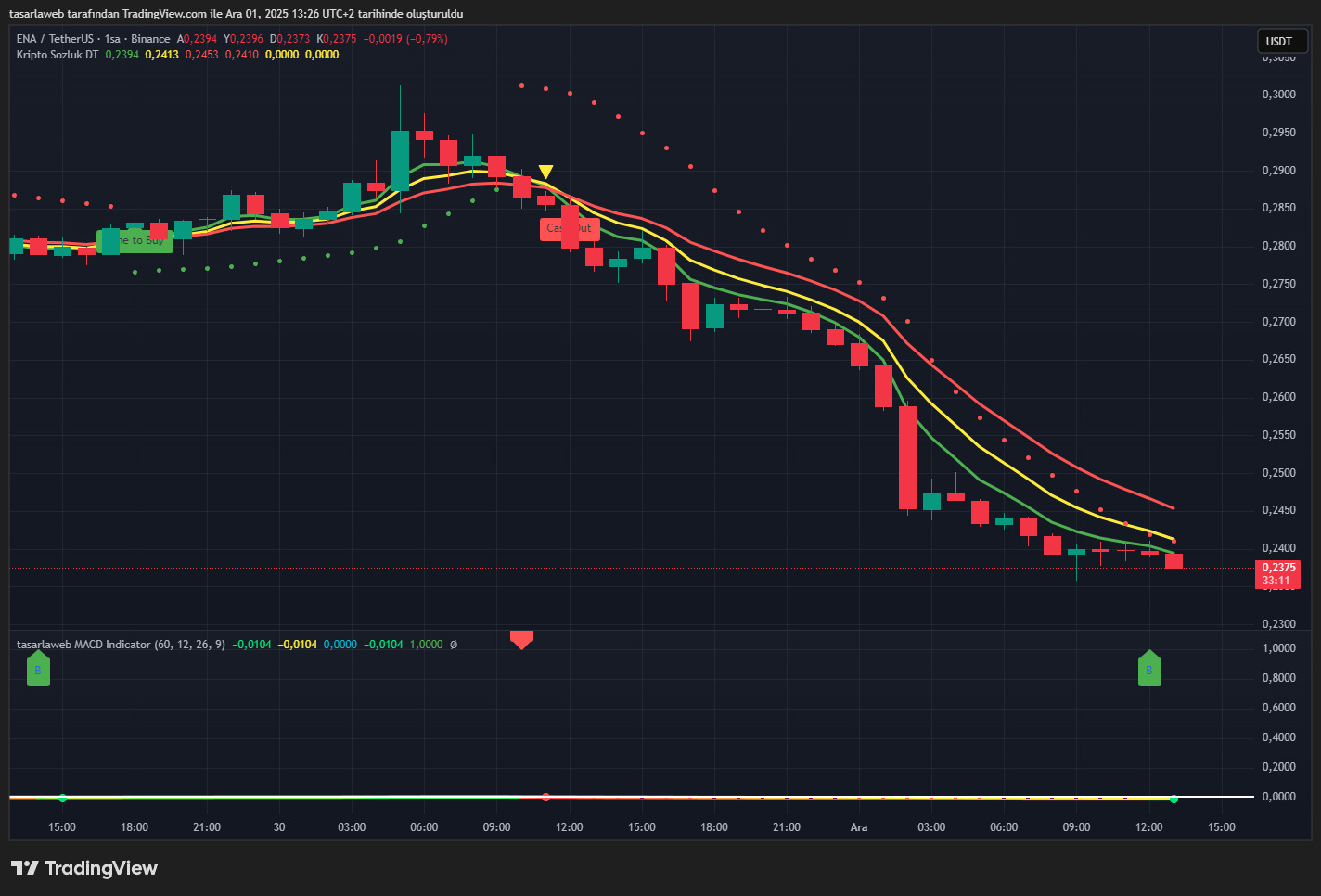Click the yellow down-triangle sell marker
This screenshot has height=896, width=1321.
pos(546,172)
